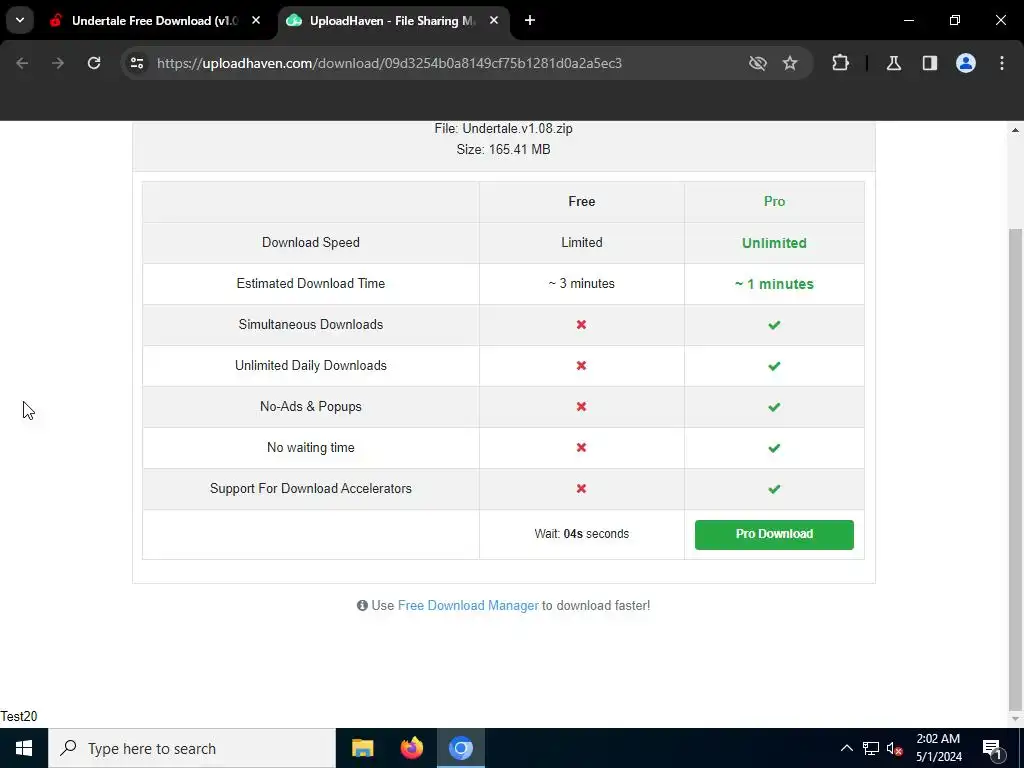Switch to the Undertale Free Download tab
This screenshot has width=1024, height=768.
155,21
